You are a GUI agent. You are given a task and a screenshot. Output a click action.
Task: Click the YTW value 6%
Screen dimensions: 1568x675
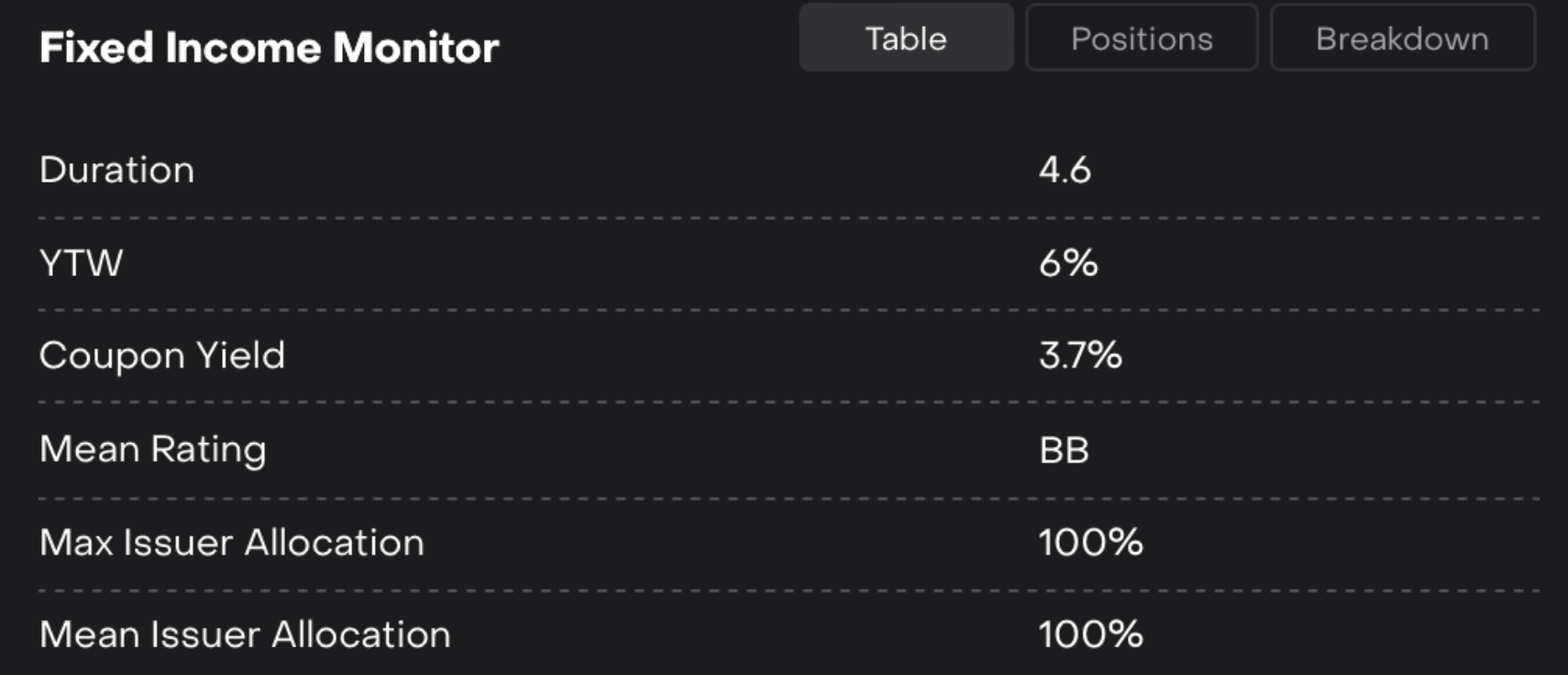pyautogui.click(x=1068, y=263)
